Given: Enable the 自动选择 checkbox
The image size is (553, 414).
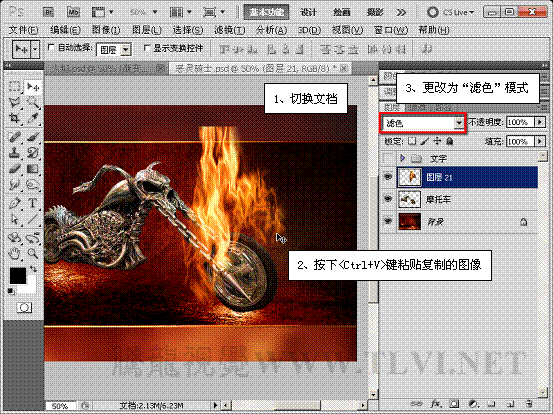Looking at the screenshot, I should click(51, 47).
